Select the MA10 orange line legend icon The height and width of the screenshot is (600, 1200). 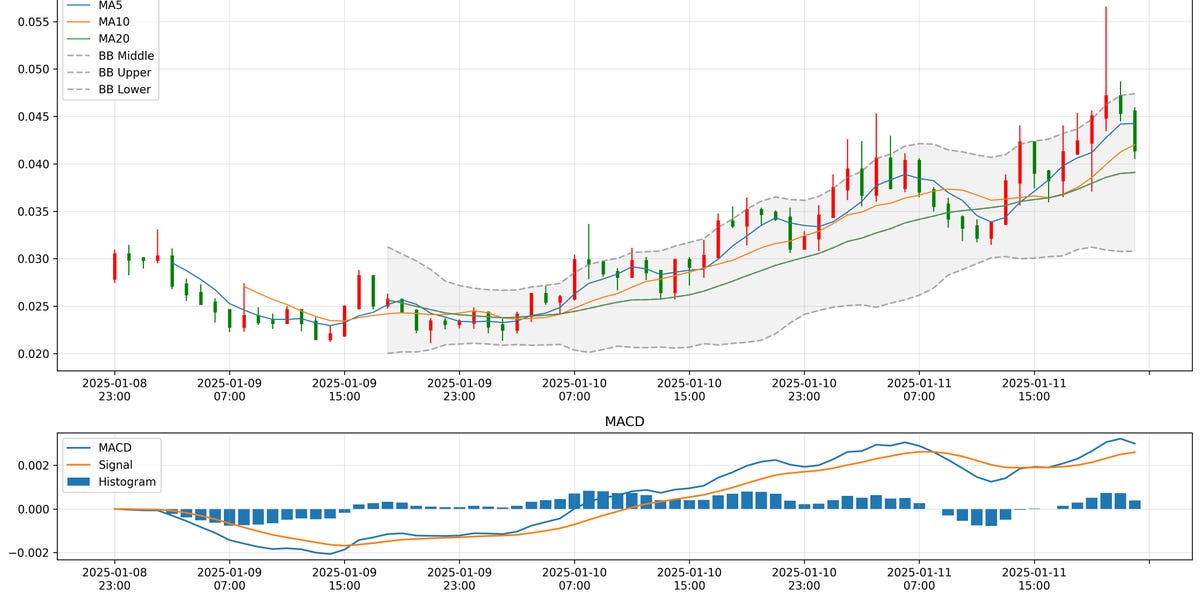click(x=77, y=21)
